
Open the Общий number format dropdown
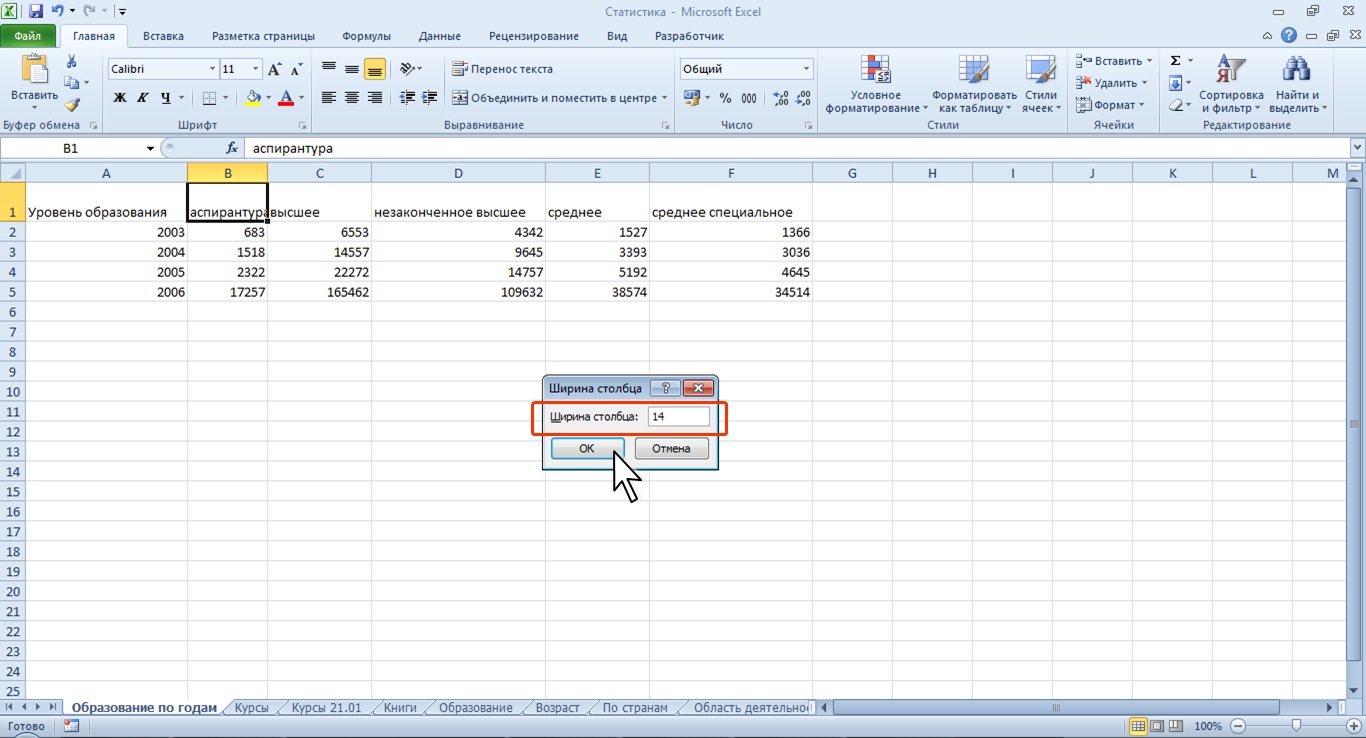click(807, 69)
